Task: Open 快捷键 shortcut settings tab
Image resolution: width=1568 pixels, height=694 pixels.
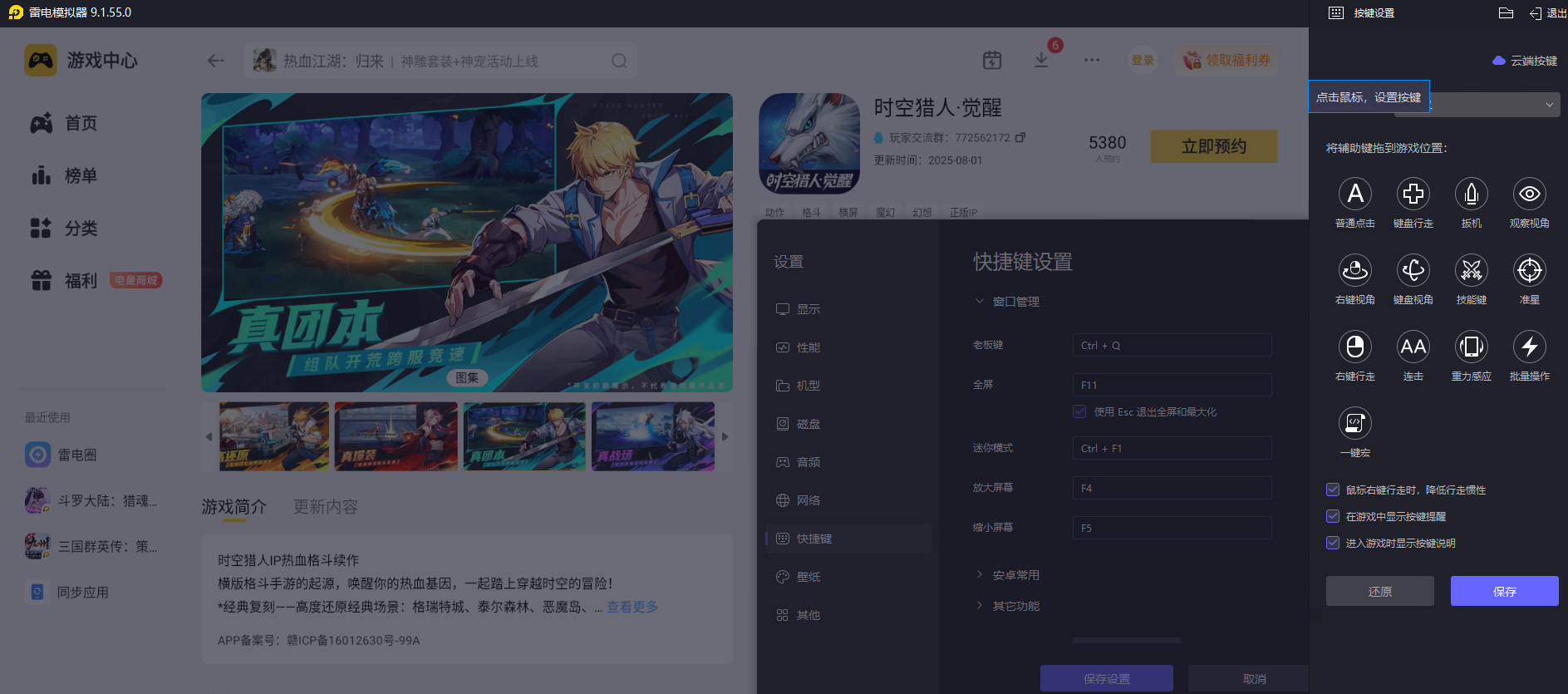Action: pos(848,539)
